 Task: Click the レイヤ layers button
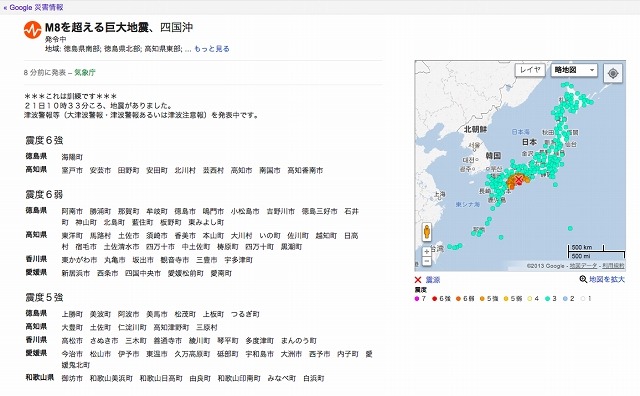pos(530,70)
